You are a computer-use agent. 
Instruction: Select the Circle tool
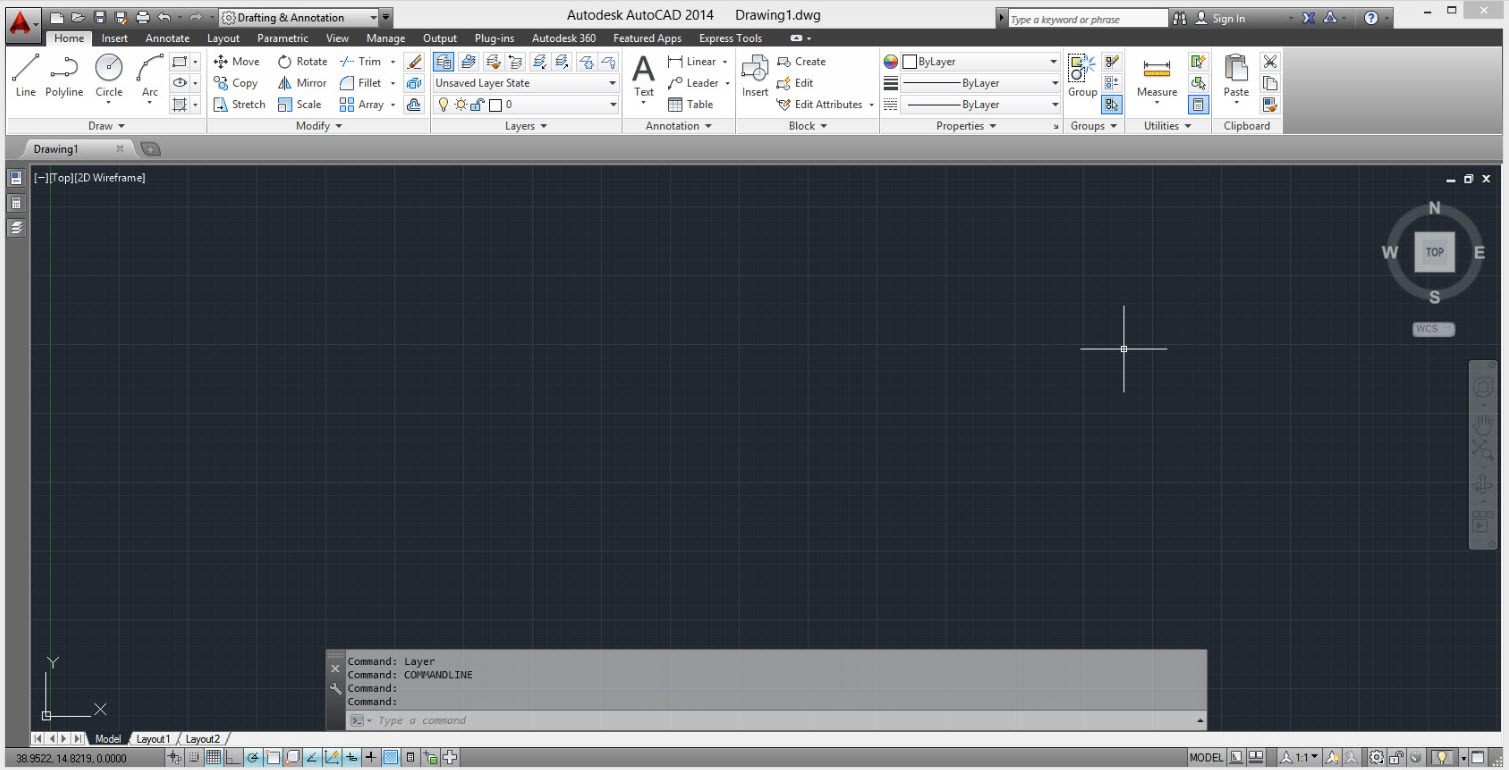tap(109, 76)
